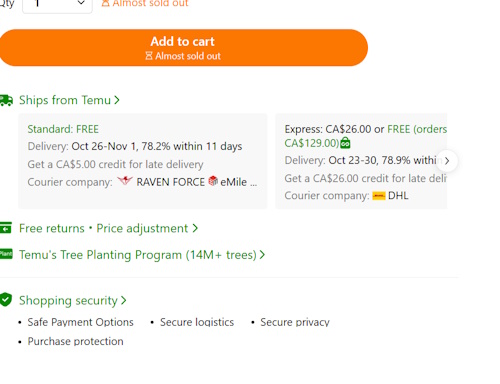The width and height of the screenshot is (500, 384).
Task: Select the Express shipping card
Action: 361,161
